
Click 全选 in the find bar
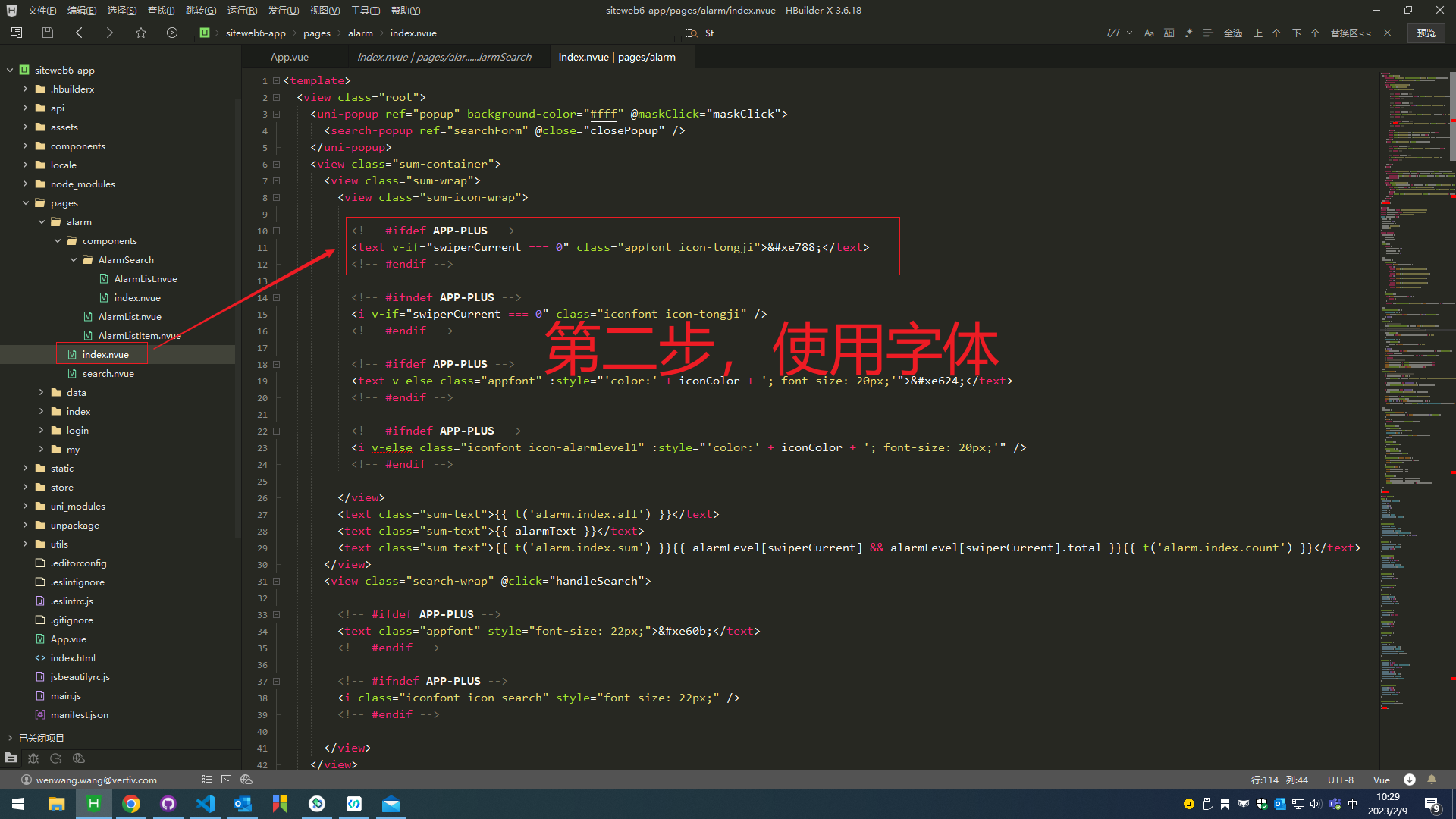[1233, 33]
